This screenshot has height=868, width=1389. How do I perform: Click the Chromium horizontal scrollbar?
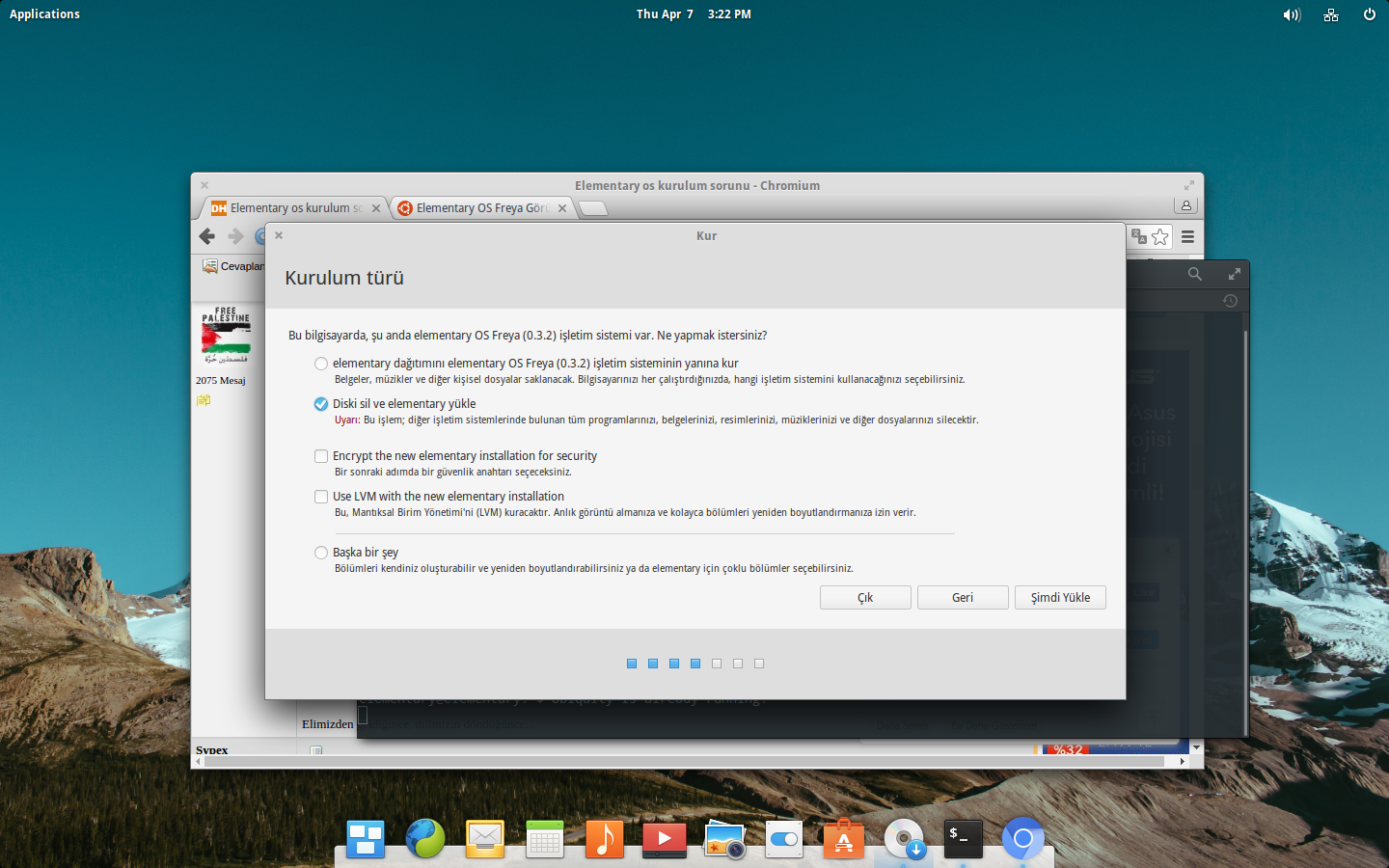(x=683, y=761)
